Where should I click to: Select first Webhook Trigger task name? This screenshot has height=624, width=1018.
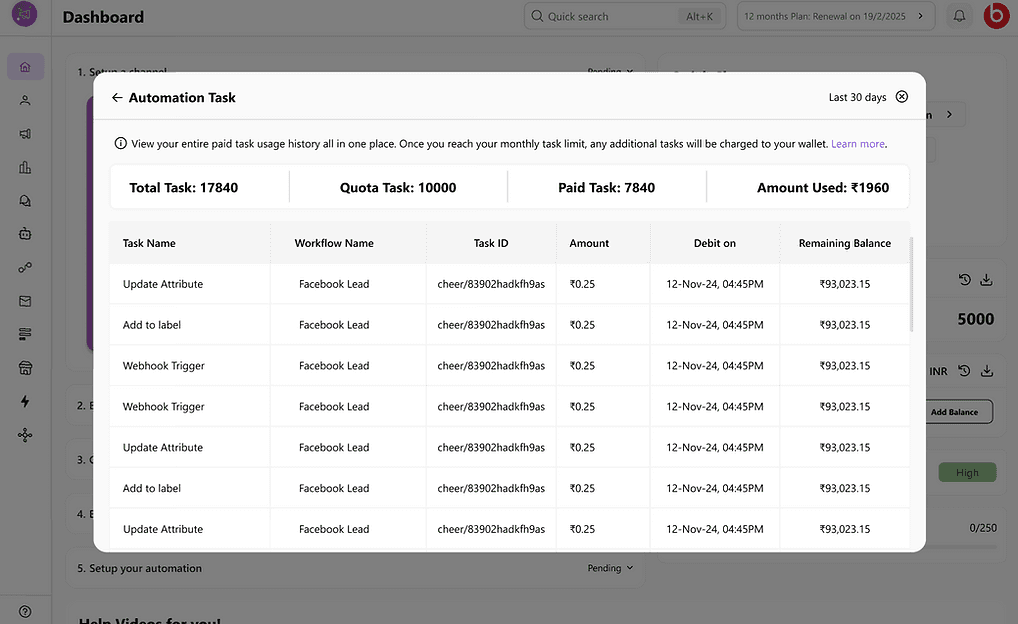tap(164, 366)
